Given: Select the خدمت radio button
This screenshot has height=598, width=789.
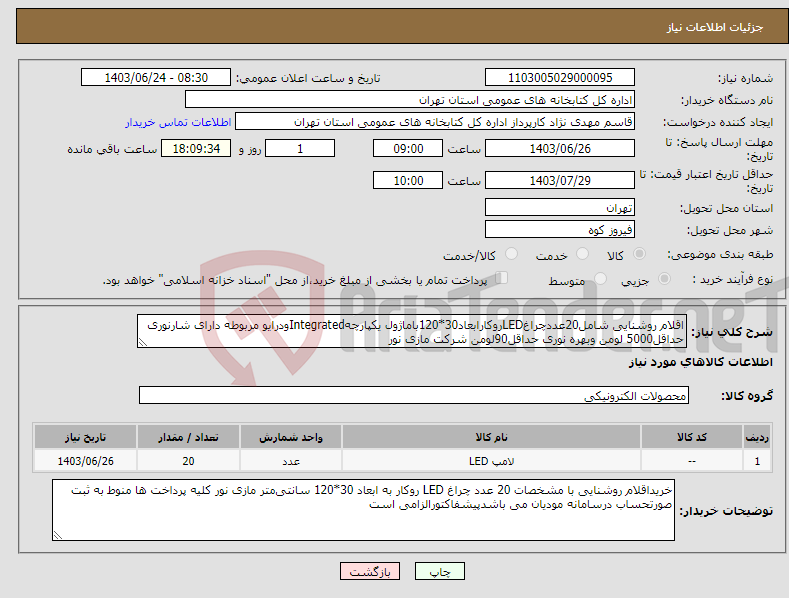Looking at the screenshot, I should coord(582,254).
